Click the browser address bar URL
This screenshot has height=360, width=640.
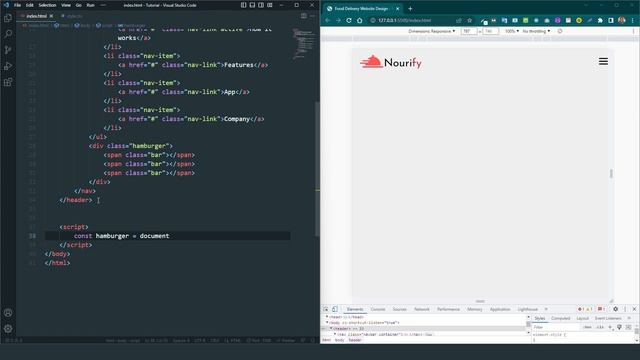point(404,20)
